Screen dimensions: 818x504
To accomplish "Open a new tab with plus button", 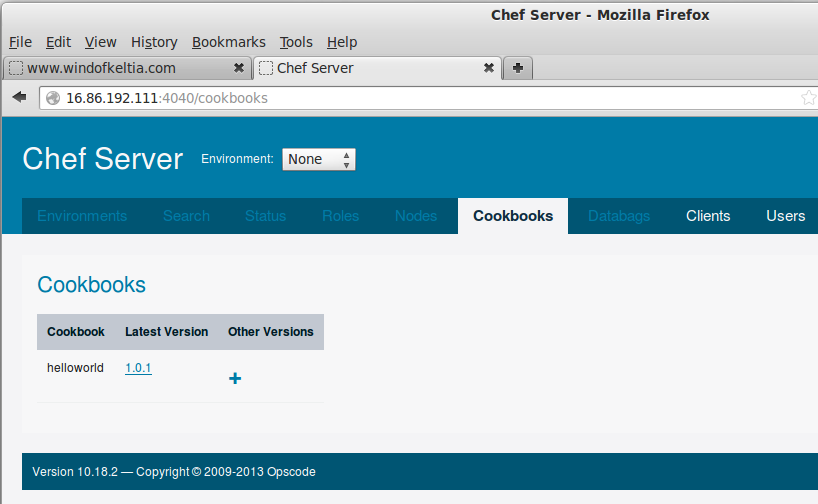I will tap(518, 68).
